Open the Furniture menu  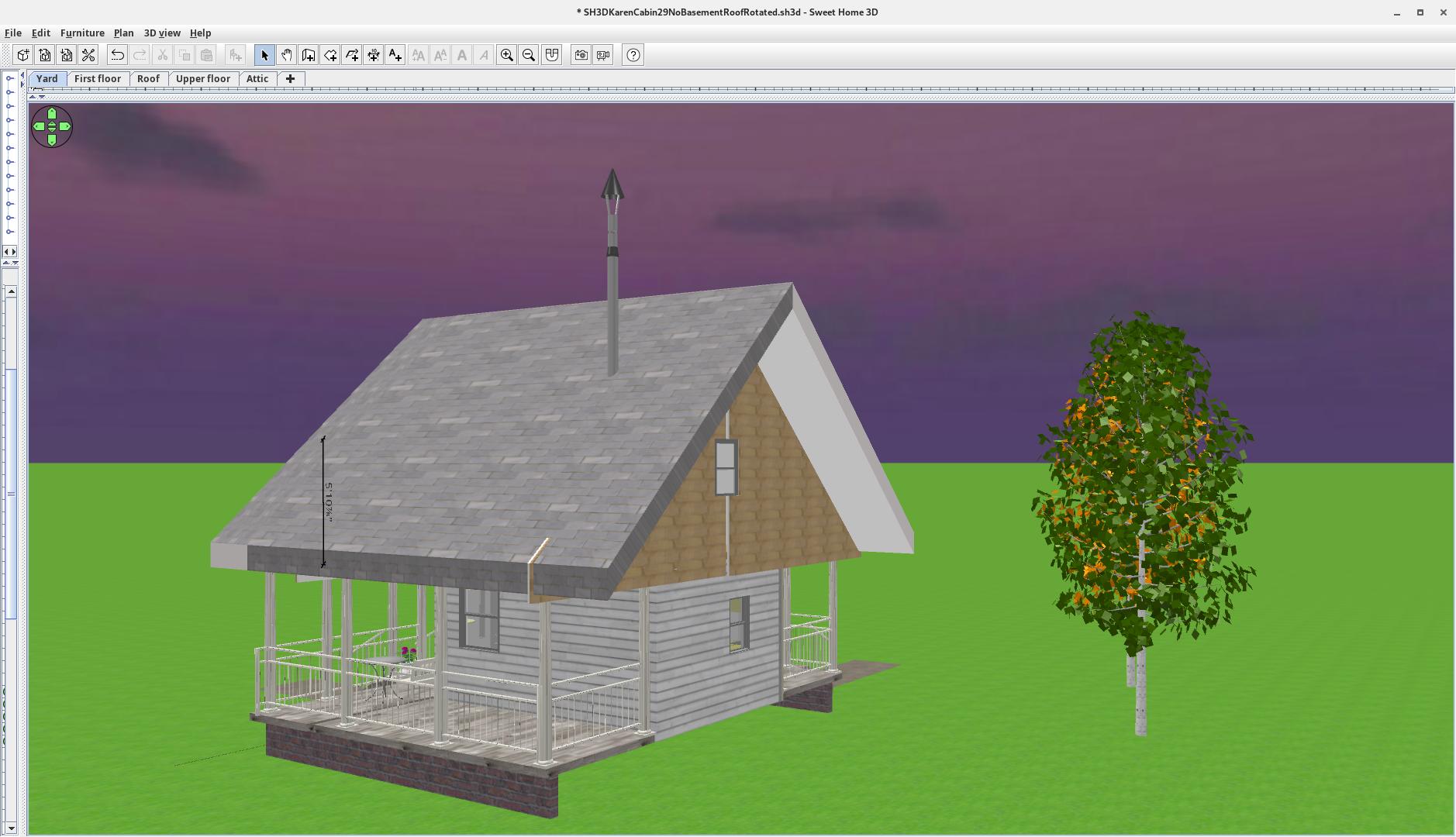coord(82,33)
